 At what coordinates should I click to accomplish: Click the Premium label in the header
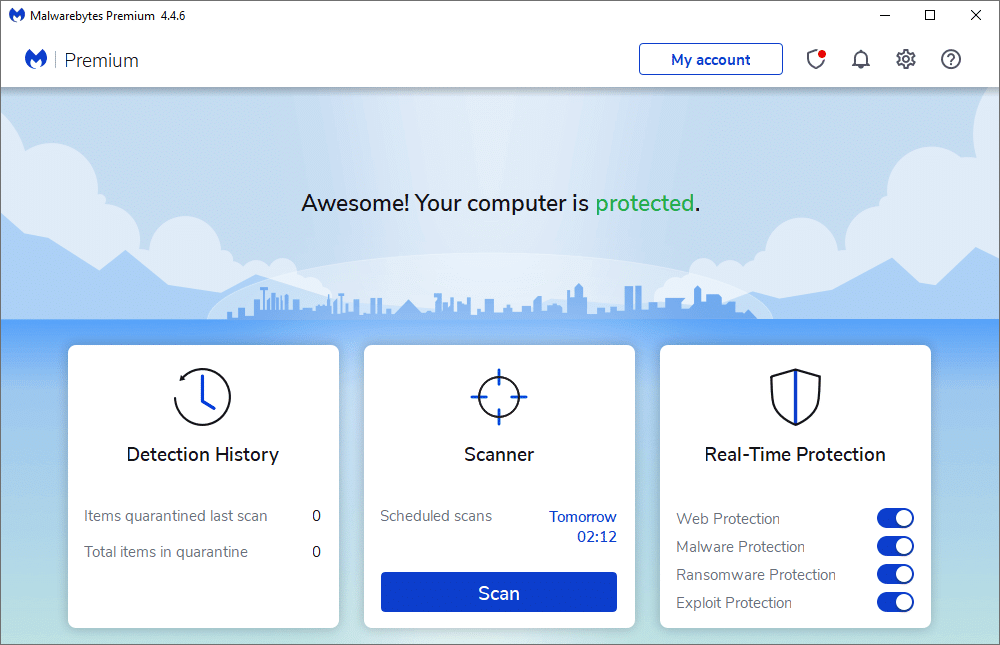click(101, 60)
